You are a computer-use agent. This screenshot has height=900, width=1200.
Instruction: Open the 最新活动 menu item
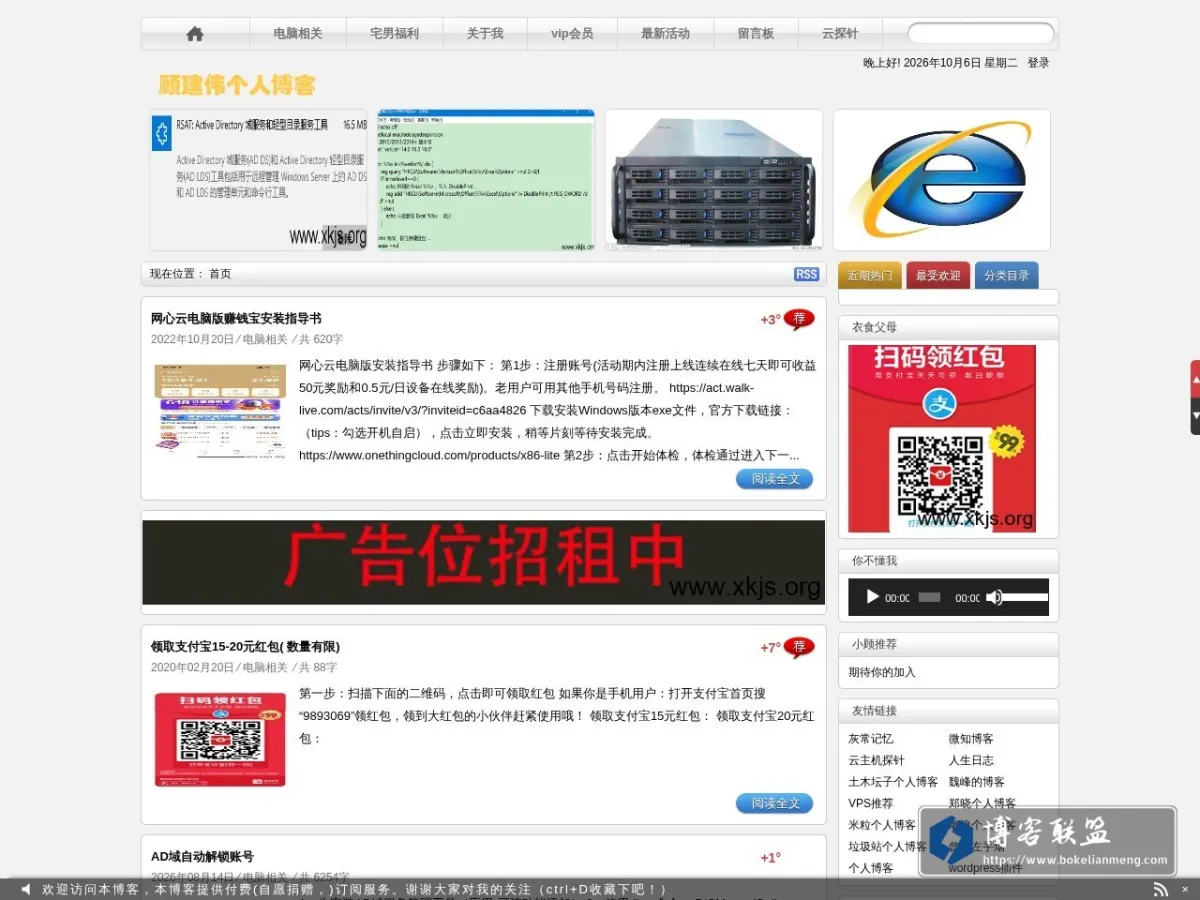tap(665, 34)
